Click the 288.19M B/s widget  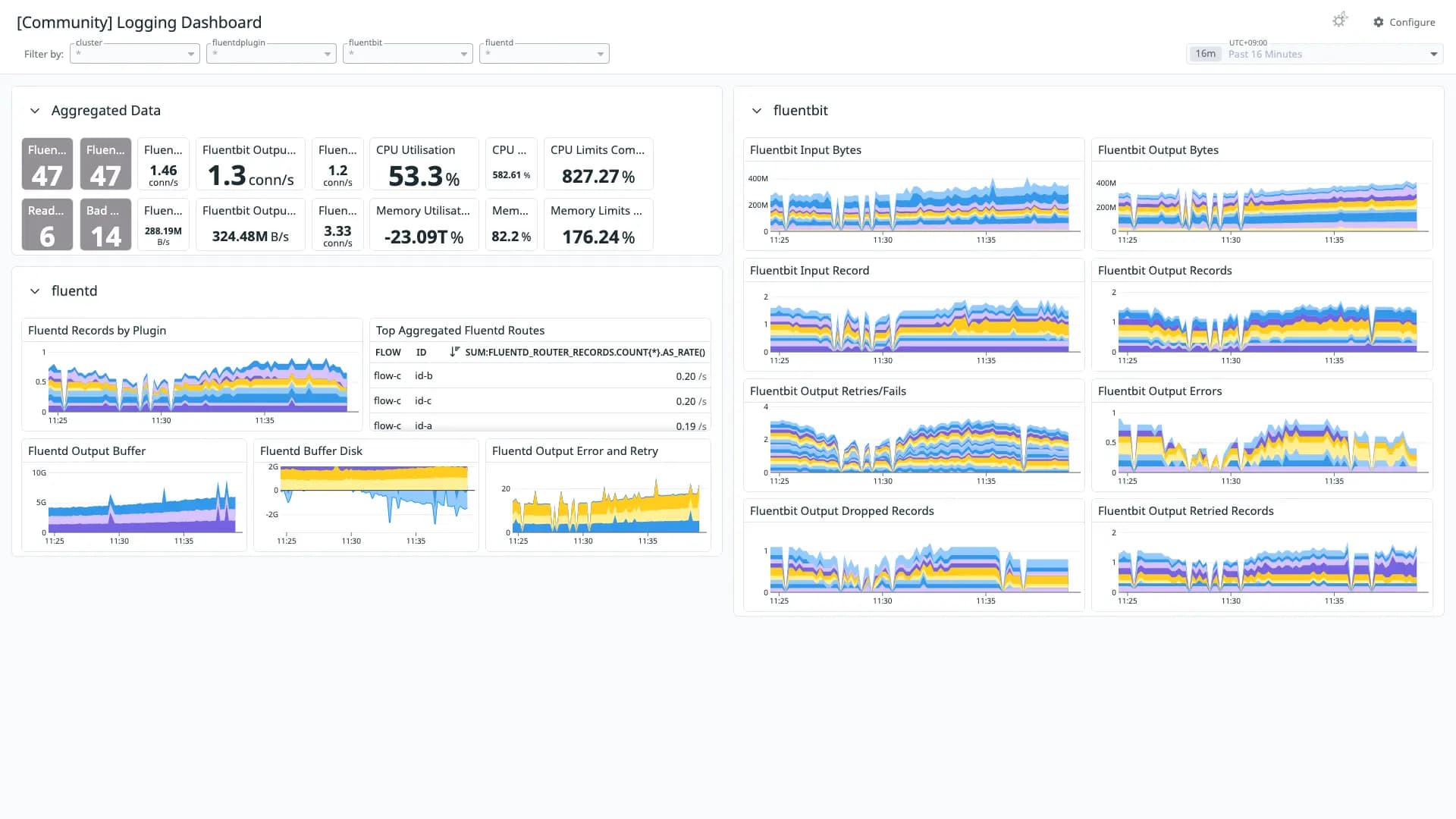pyautogui.click(x=163, y=224)
